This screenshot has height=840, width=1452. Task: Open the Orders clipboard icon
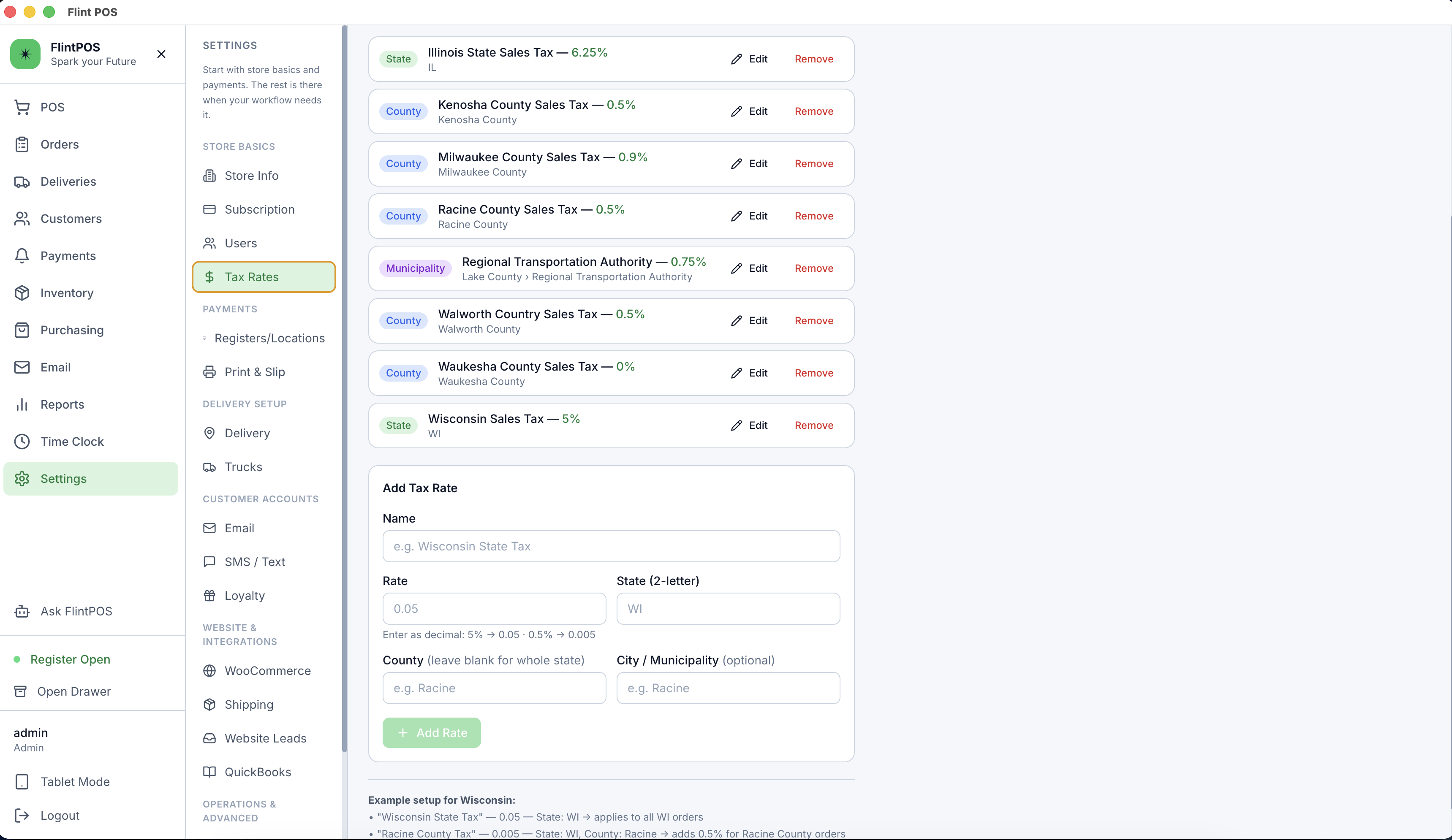coord(22,144)
